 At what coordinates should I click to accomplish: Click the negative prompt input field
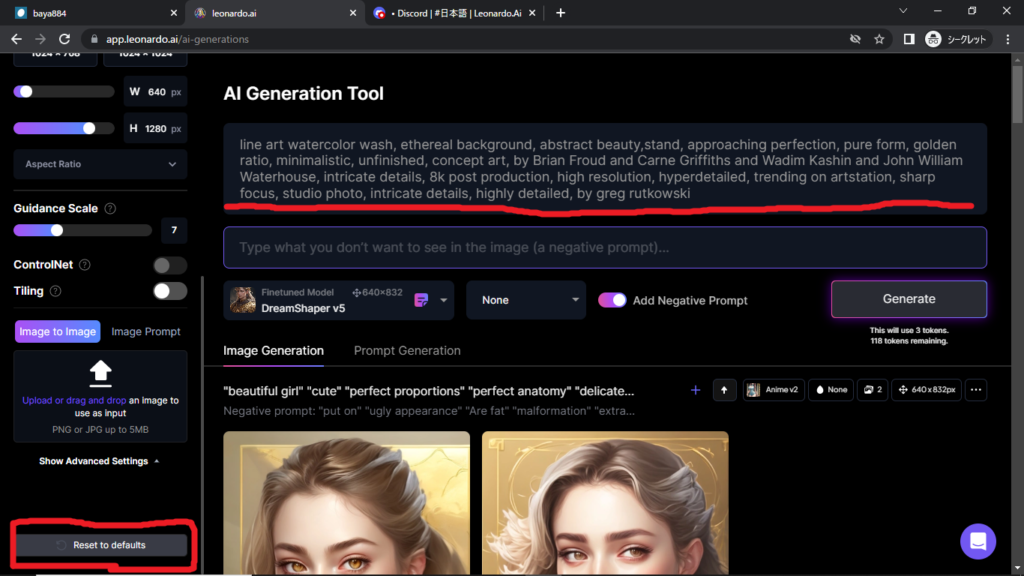point(604,247)
